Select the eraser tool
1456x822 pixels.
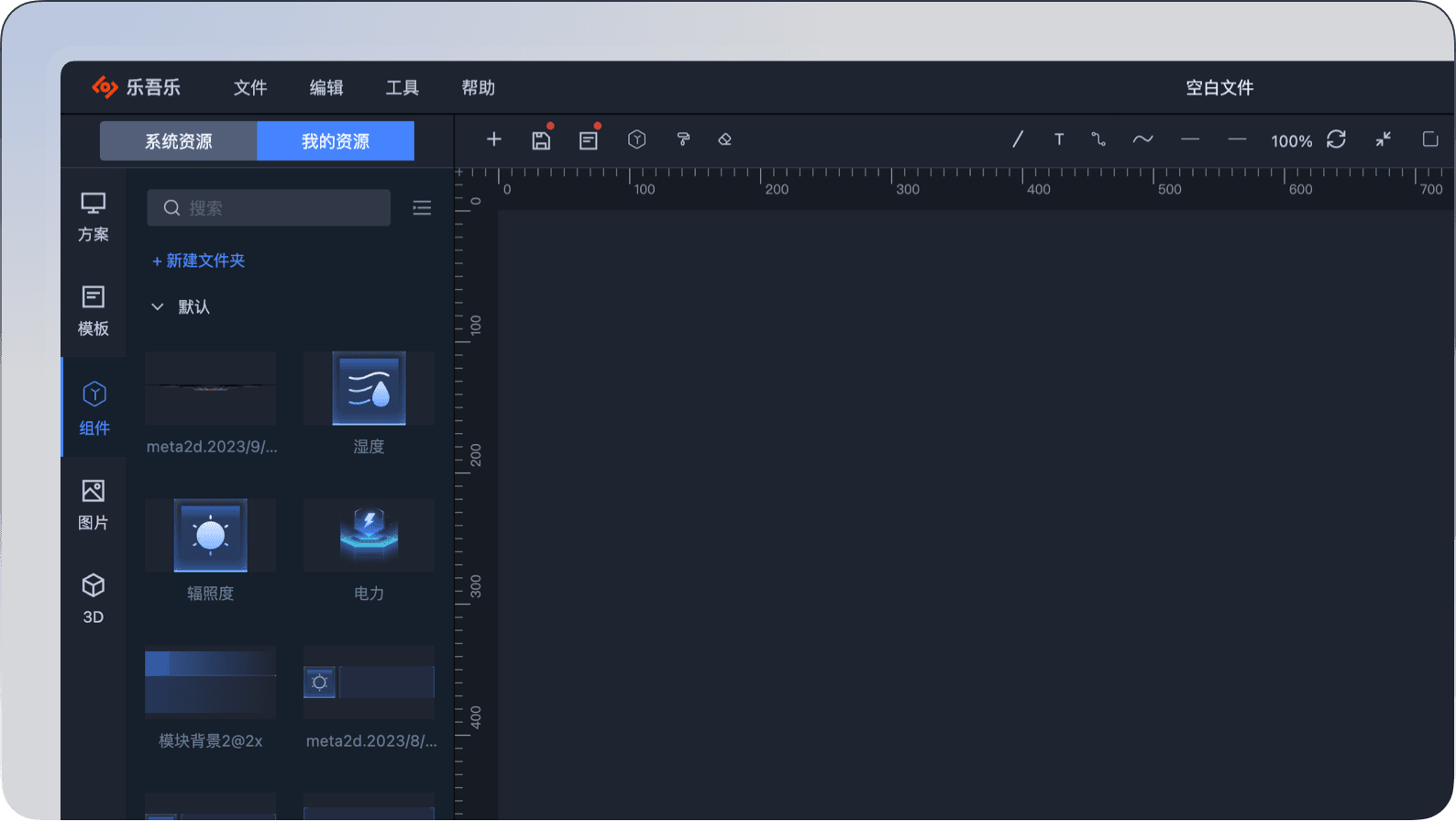tap(725, 139)
